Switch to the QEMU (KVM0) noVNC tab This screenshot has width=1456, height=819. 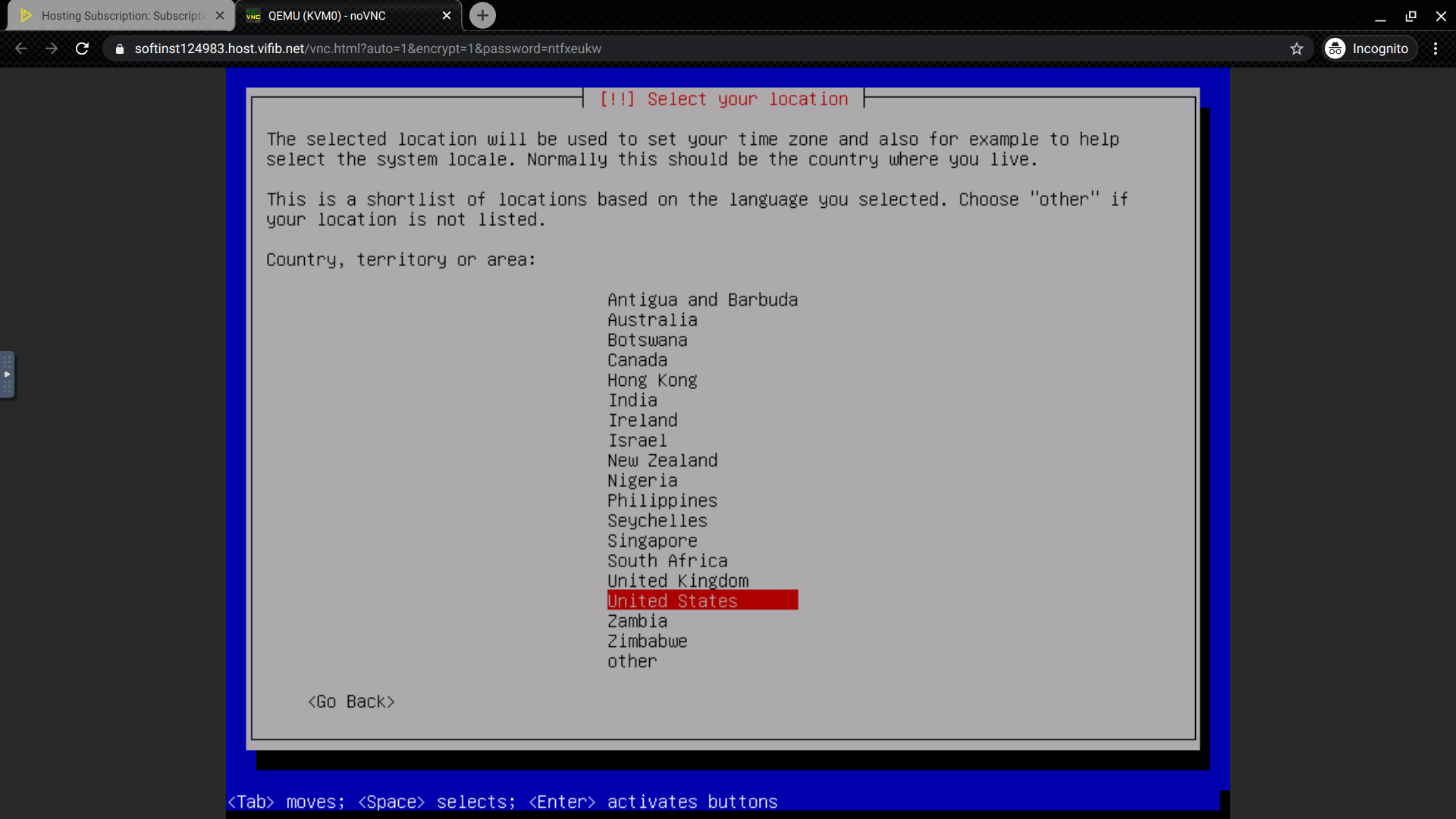[x=349, y=15]
